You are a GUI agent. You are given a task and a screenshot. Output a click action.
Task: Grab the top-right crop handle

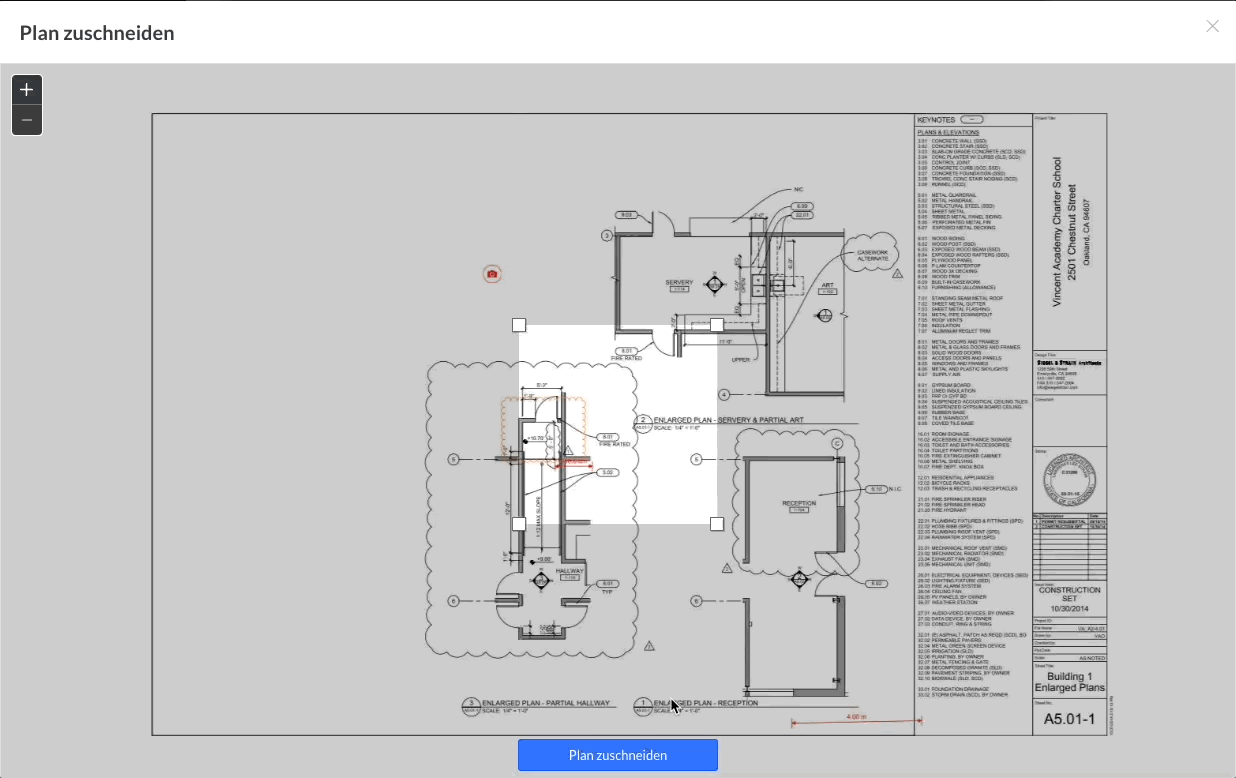pos(717,325)
